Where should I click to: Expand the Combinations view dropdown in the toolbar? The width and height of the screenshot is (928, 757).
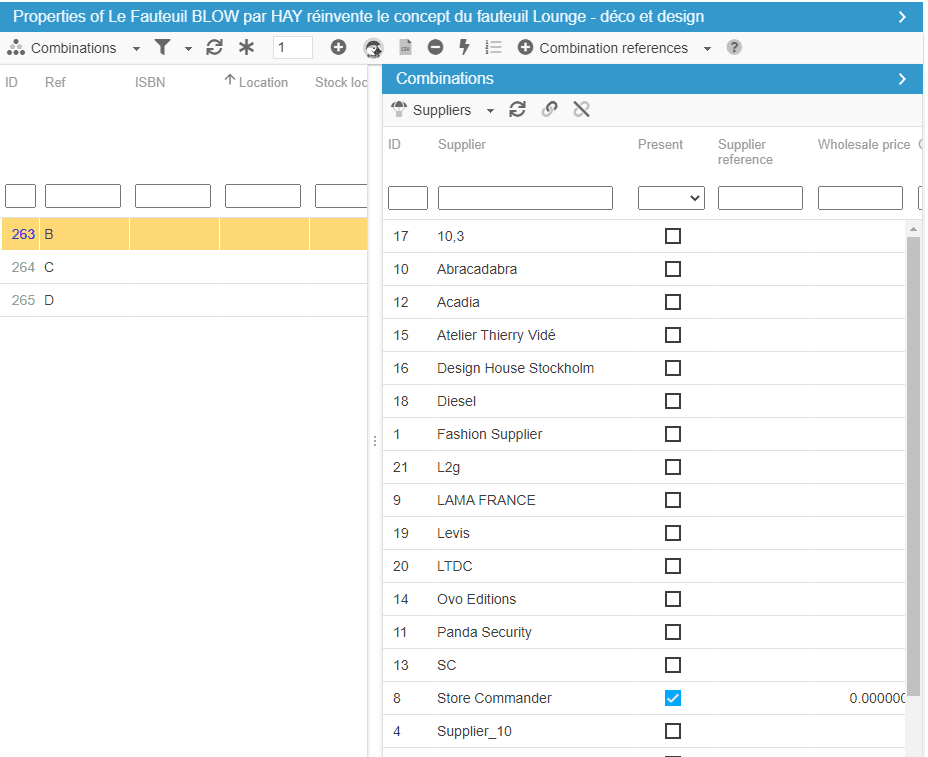coord(136,48)
